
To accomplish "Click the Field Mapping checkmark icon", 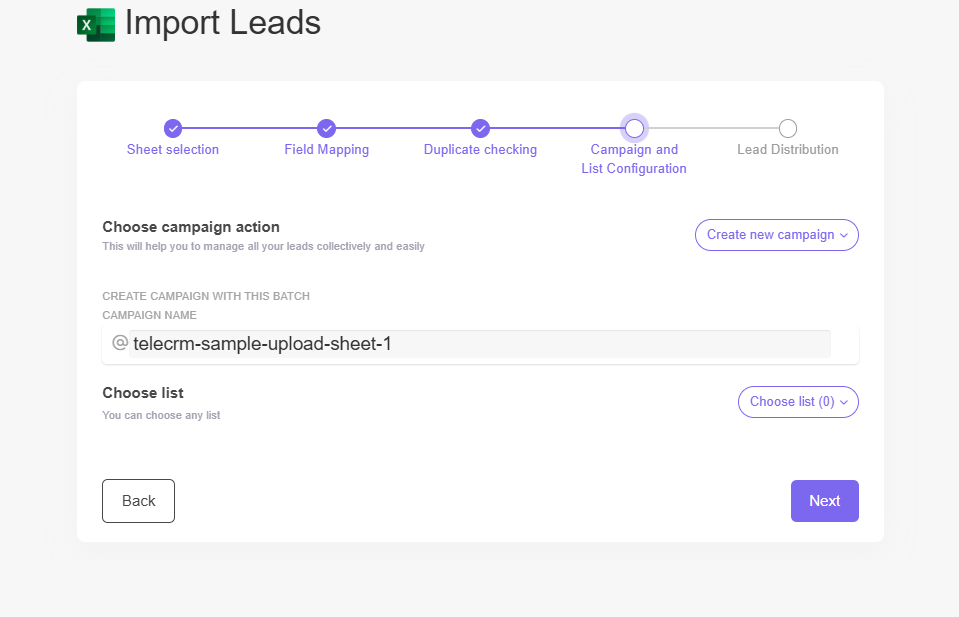I will (326, 128).
